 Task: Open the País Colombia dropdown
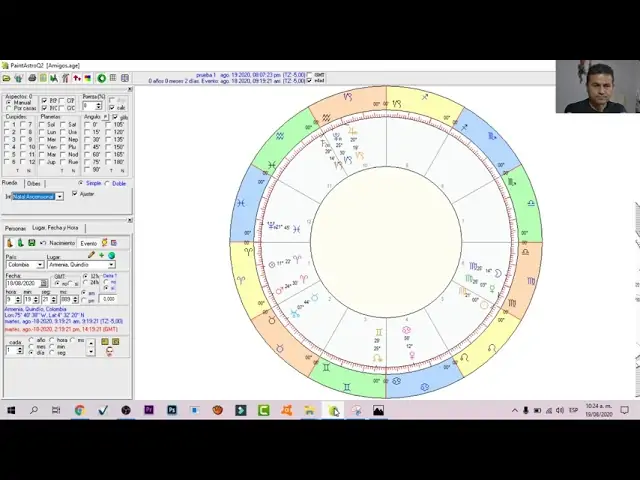coord(40,265)
